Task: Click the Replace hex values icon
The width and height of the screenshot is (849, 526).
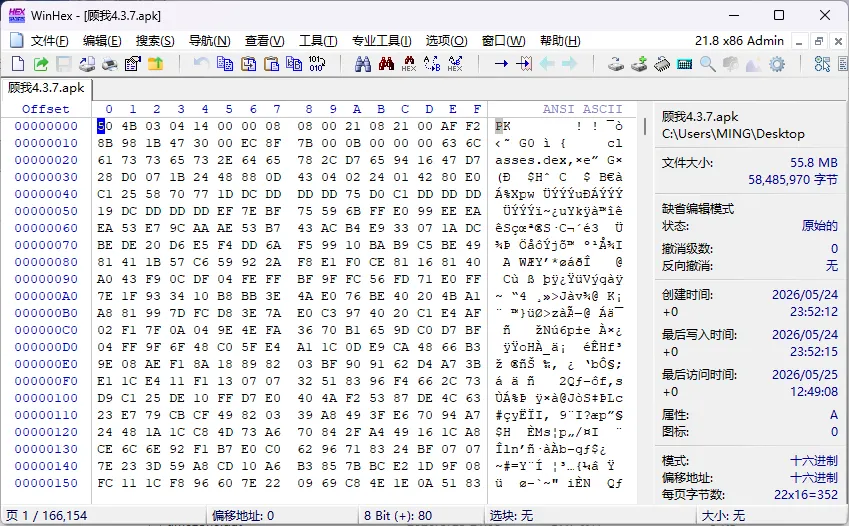Action: pos(455,64)
